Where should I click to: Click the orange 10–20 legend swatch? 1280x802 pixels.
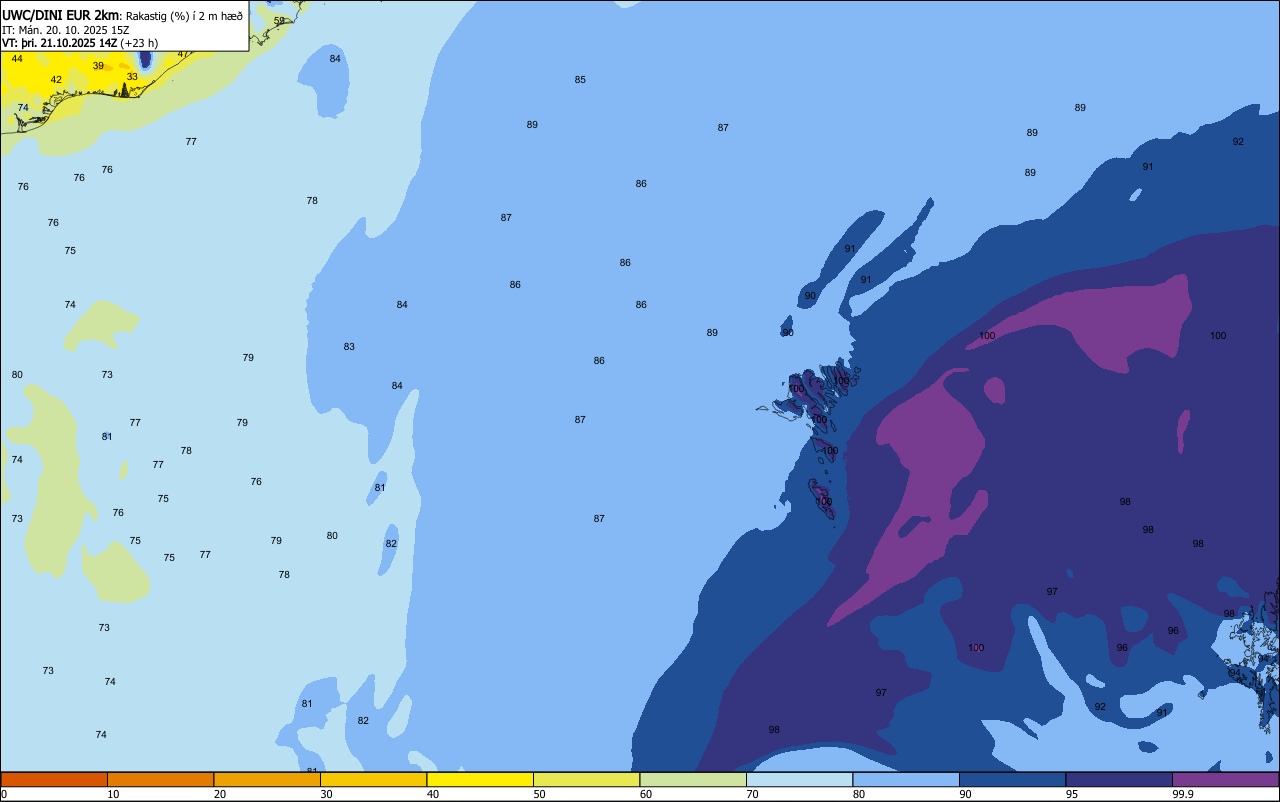click(x=160, y=779)
